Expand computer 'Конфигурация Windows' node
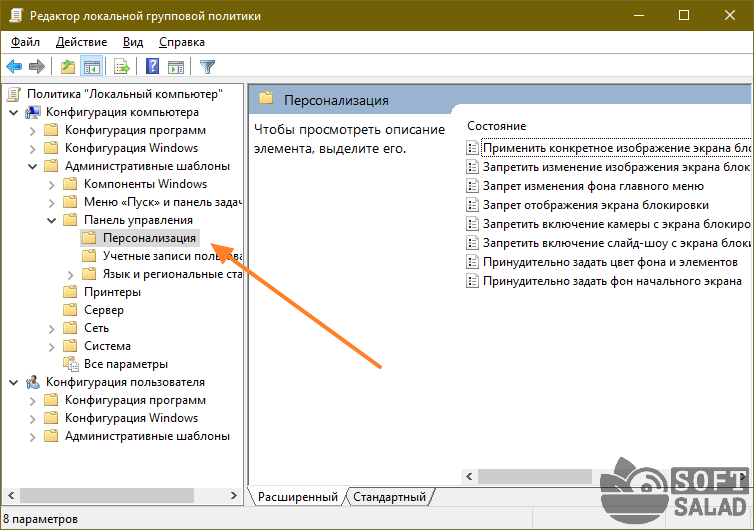754x530 pixels. [33, 149]
